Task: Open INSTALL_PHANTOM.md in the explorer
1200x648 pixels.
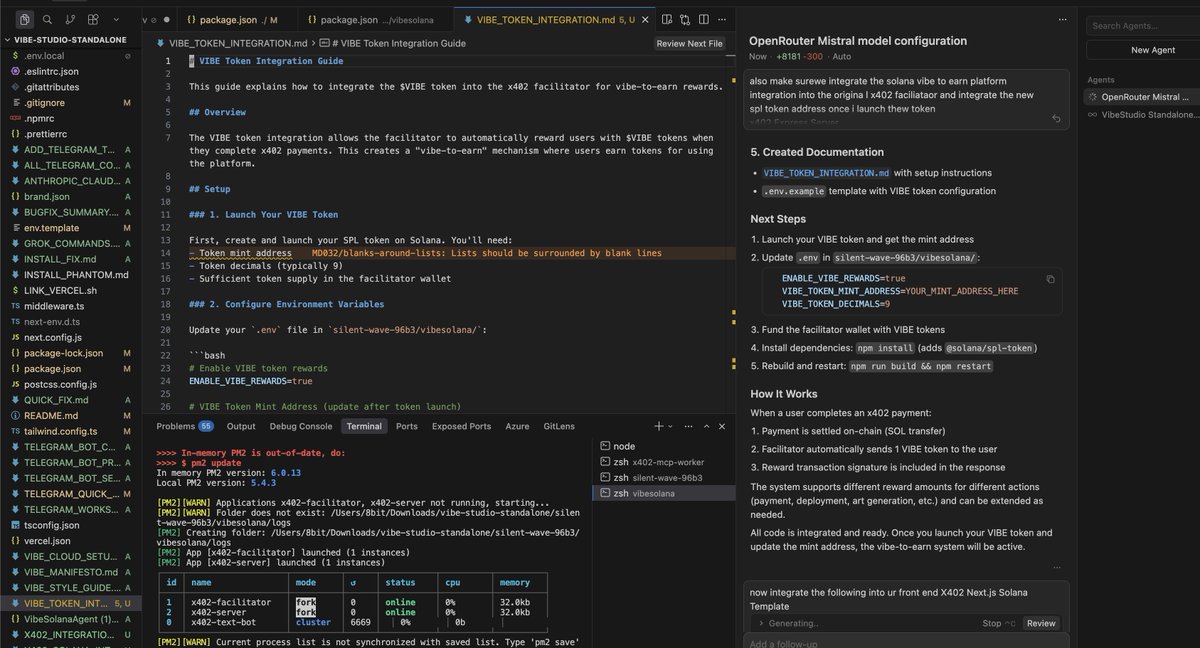Action: [76, 275]
